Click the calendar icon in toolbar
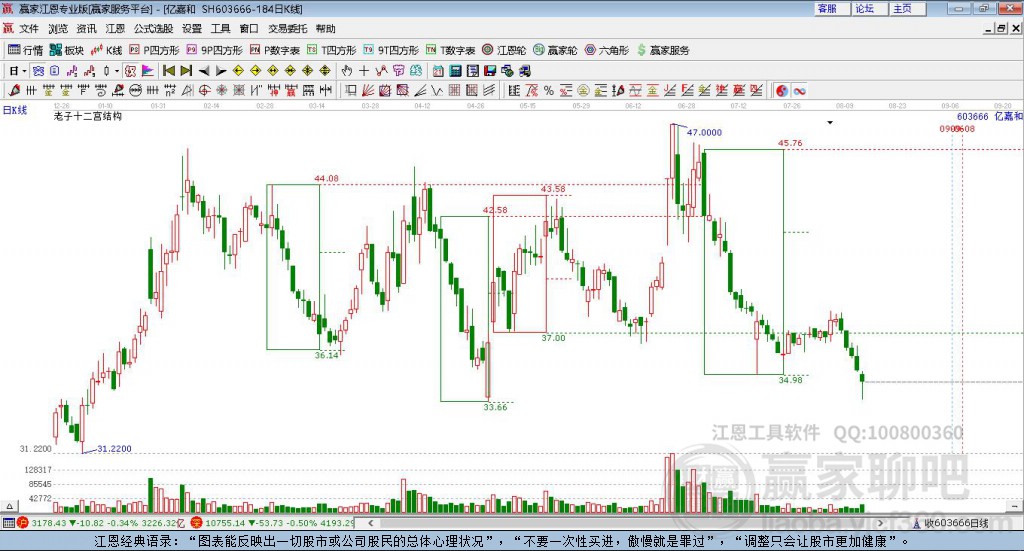 coord(438,71)
